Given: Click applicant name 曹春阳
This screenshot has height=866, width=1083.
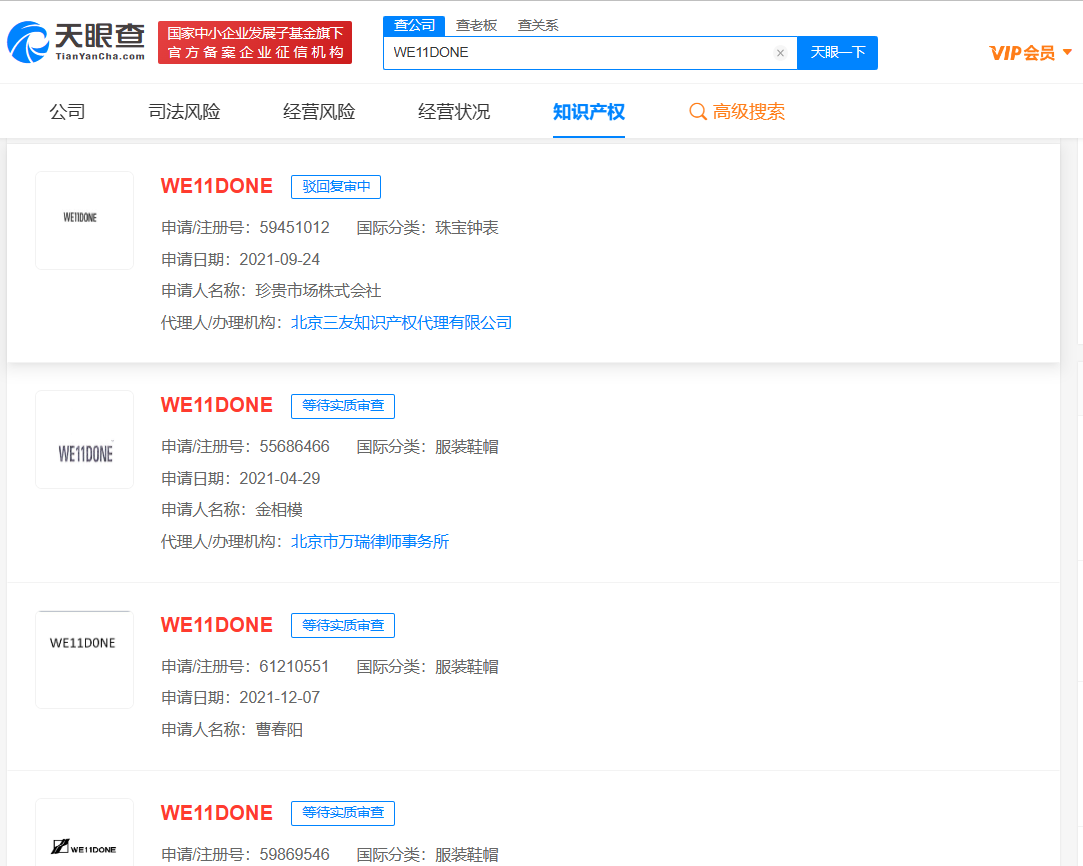Looking at the screenshot, I should click(279, 729).
